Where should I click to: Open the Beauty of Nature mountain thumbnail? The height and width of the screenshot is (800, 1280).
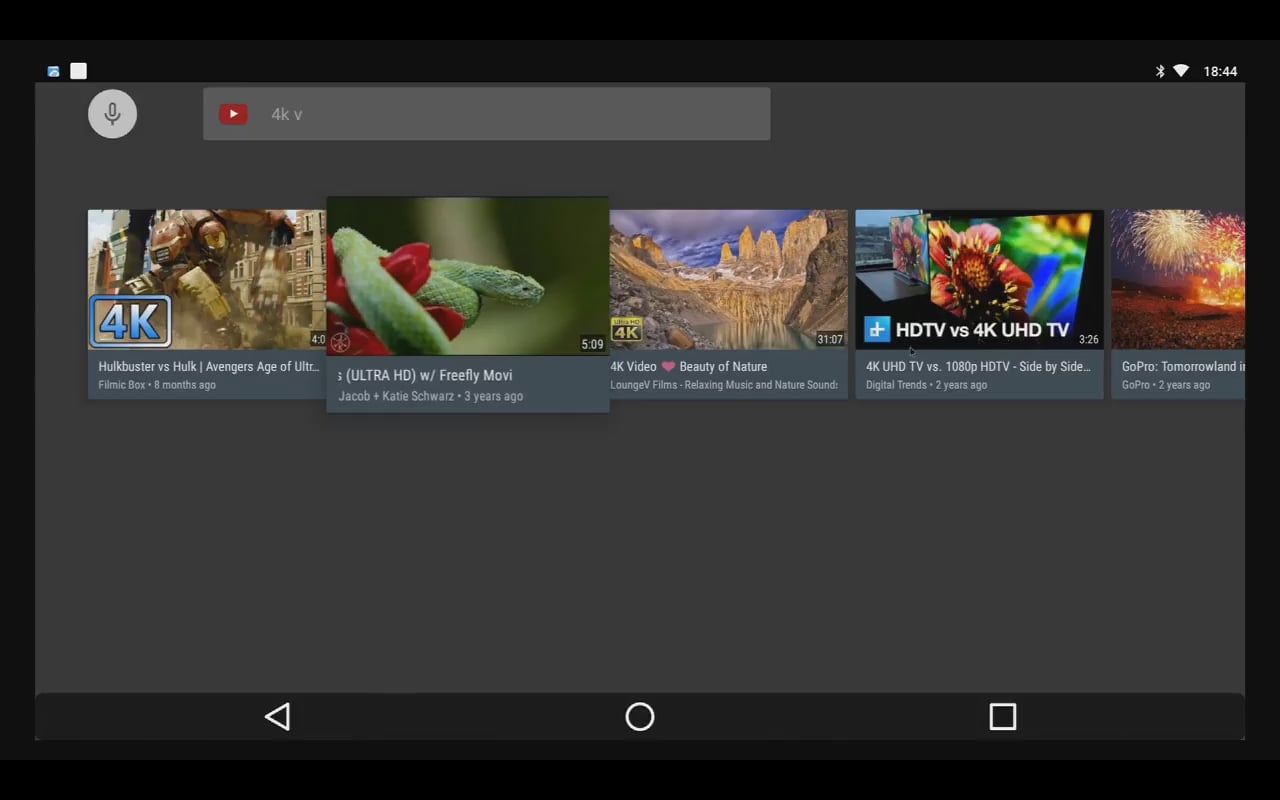click(x=729, y=279)
